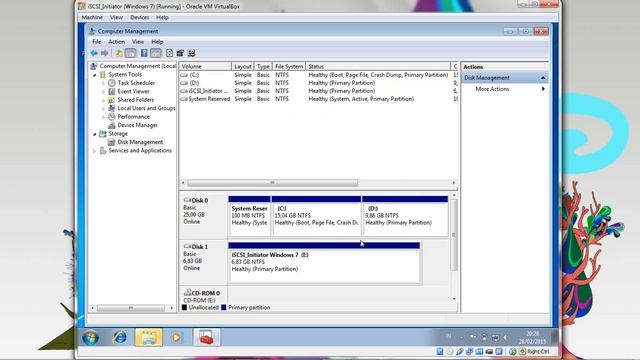The image size is (640, 360).
Task: Open the VirtualBox Devices menu
Action: (x=140, y=18)
